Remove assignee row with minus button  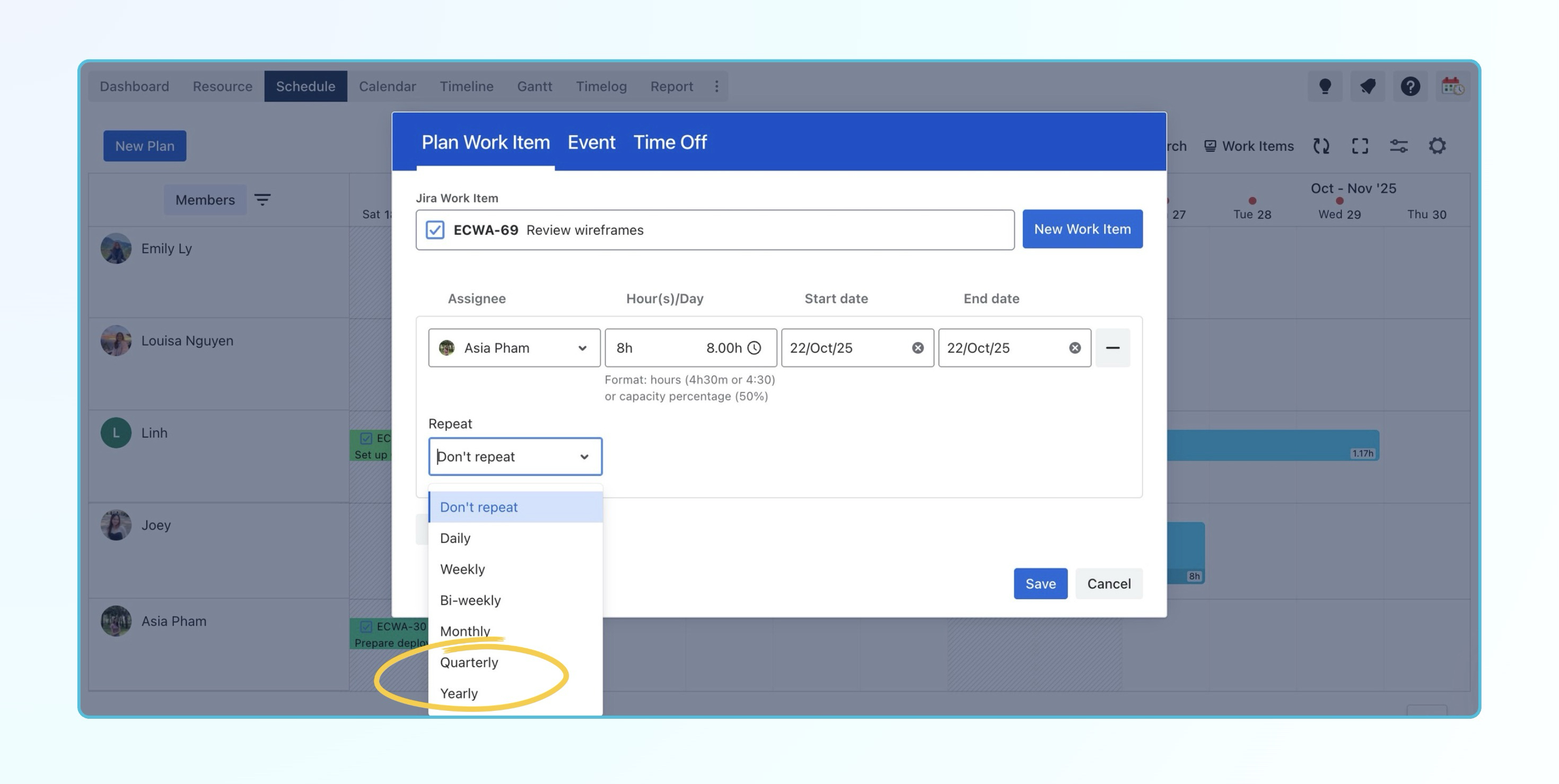point(1113,348)
